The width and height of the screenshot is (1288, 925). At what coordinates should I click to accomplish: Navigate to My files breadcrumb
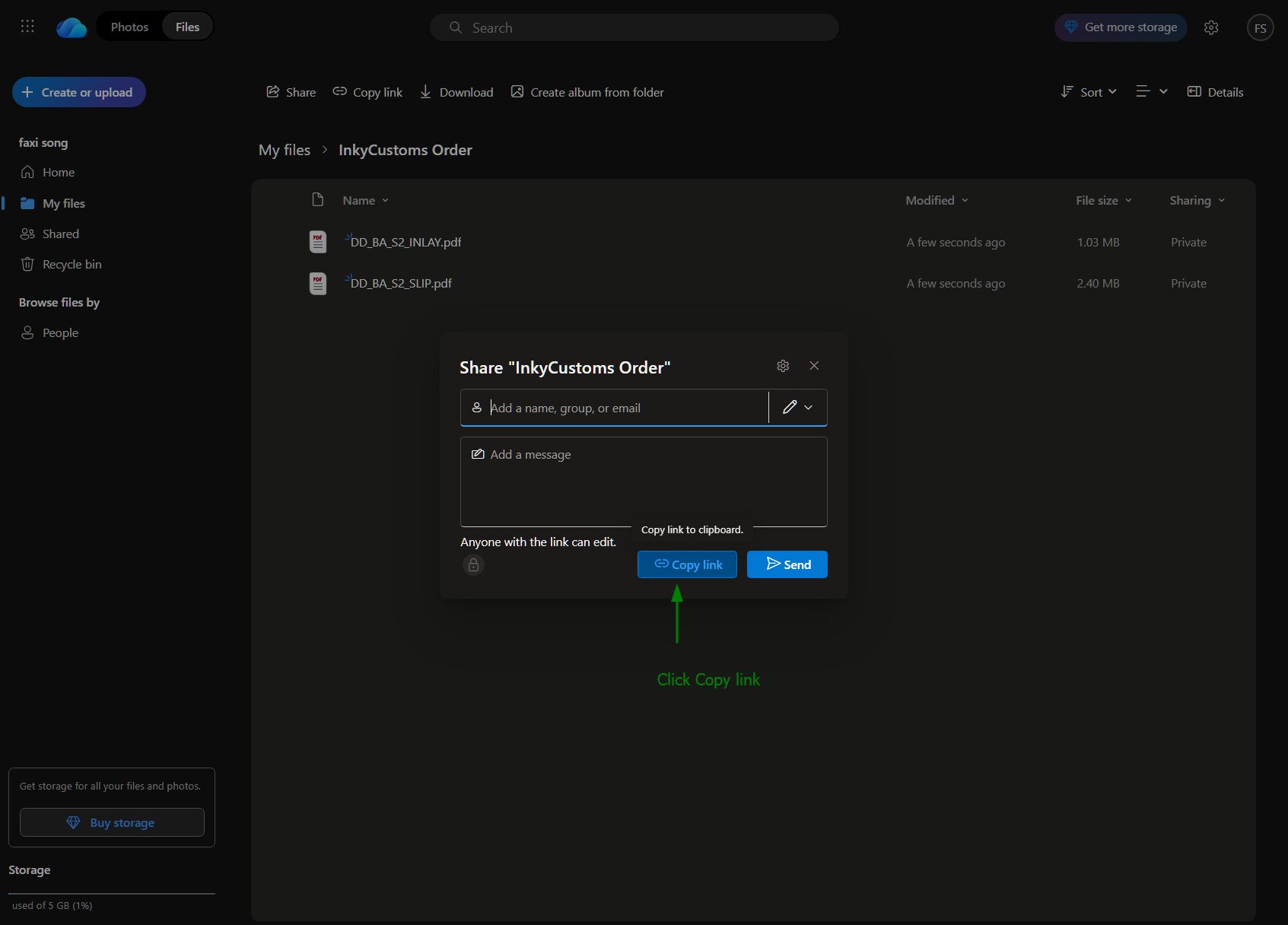pos(285,150)
